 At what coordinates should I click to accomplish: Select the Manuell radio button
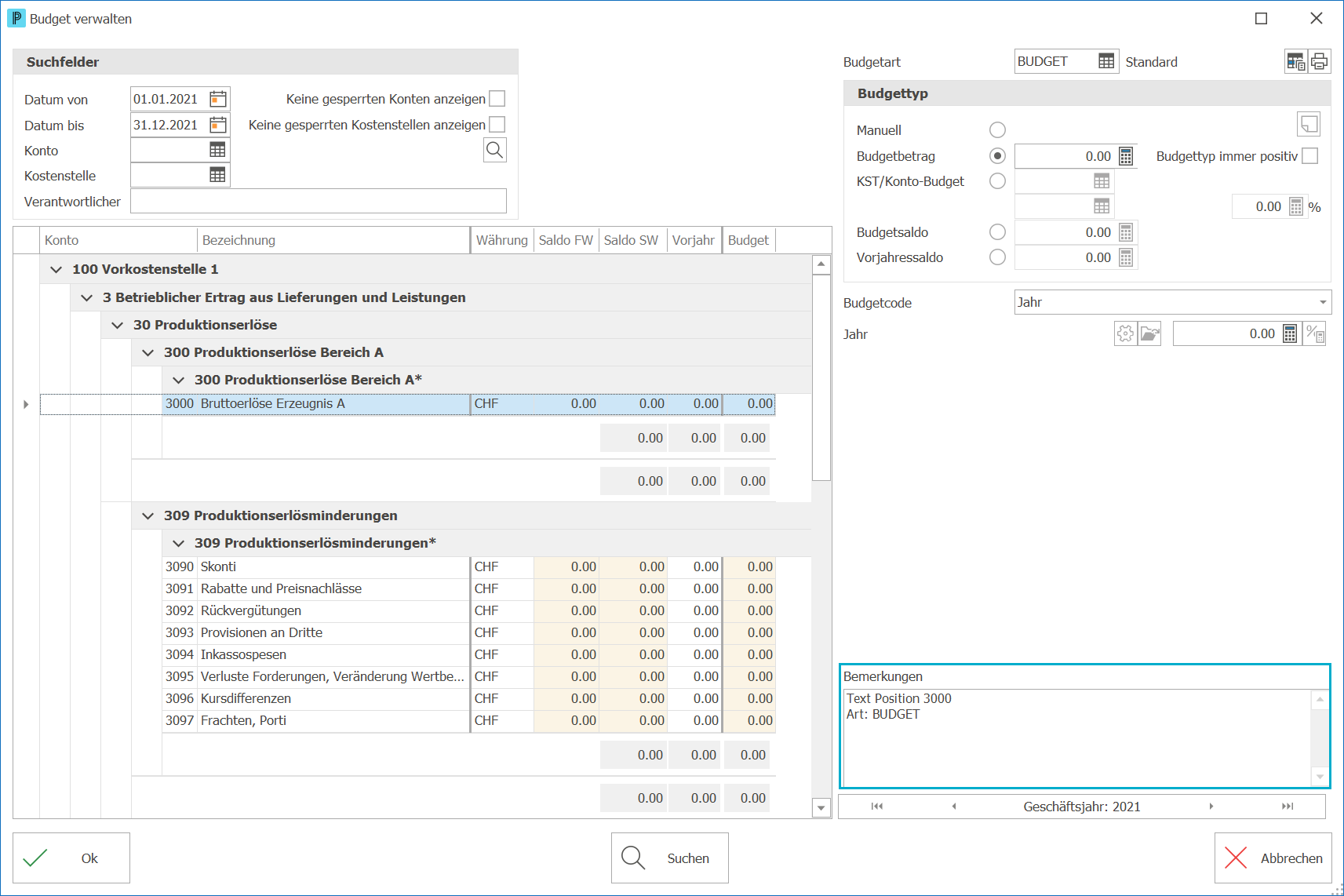point(997,130)
